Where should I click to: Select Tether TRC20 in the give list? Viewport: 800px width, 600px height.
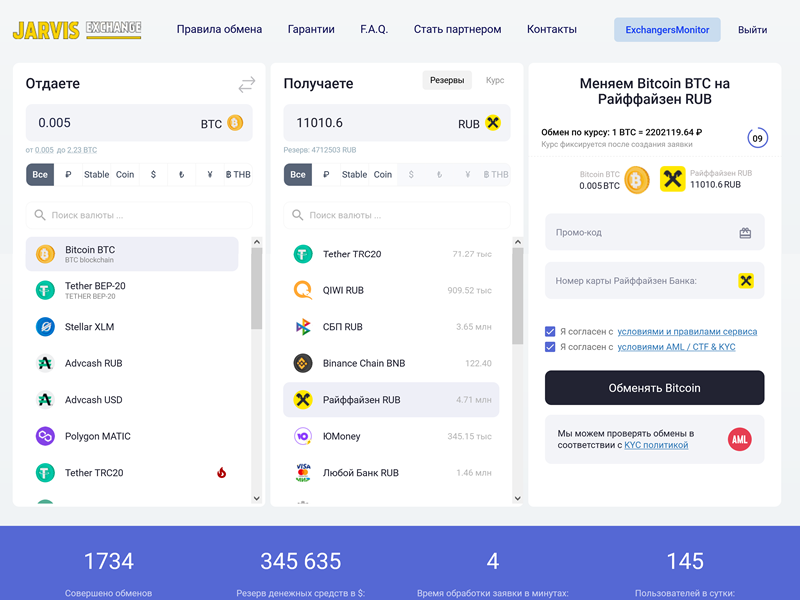click(132, 472)
